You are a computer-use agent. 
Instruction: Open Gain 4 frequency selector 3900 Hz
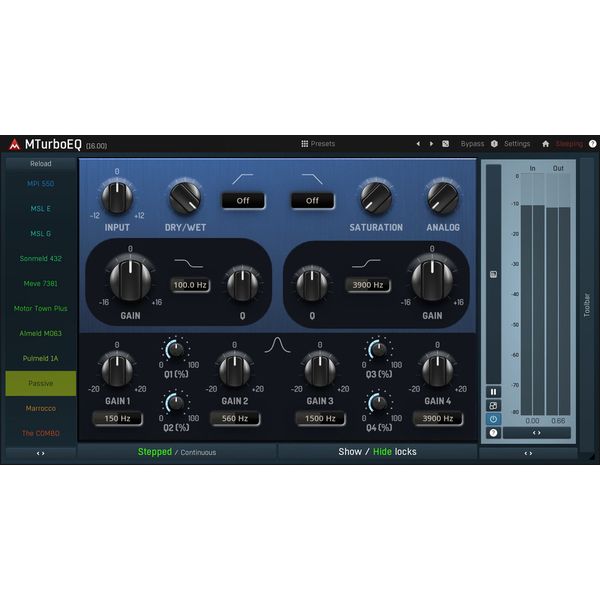coord(438,419)
